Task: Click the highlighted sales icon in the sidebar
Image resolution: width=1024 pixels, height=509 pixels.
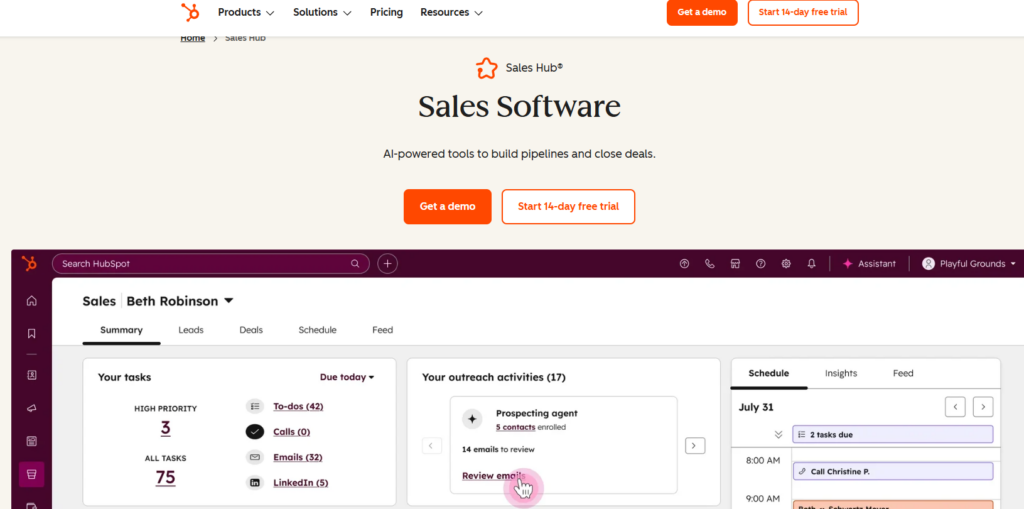Action: (31, 474)
